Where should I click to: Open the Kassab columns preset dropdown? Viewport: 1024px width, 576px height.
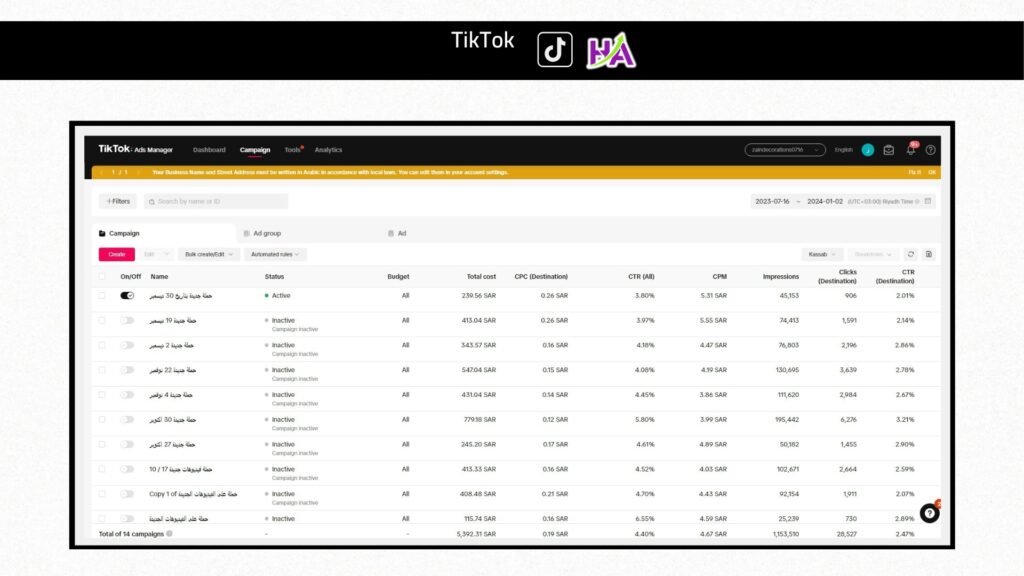[x=822, y=254]
